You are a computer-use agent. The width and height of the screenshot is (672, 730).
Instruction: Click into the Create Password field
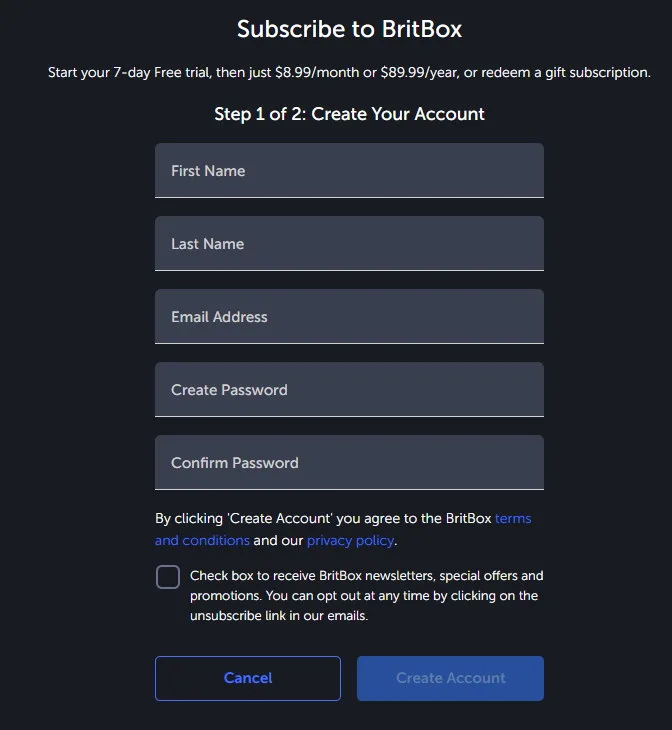(349, 390)
